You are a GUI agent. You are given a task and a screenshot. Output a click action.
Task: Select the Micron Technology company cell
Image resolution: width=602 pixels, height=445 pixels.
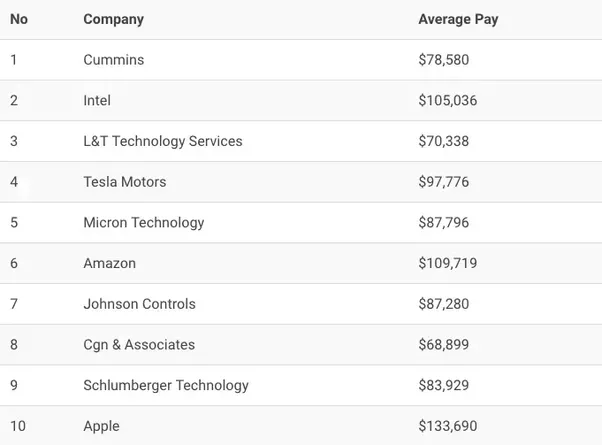[x=143, y=223]
